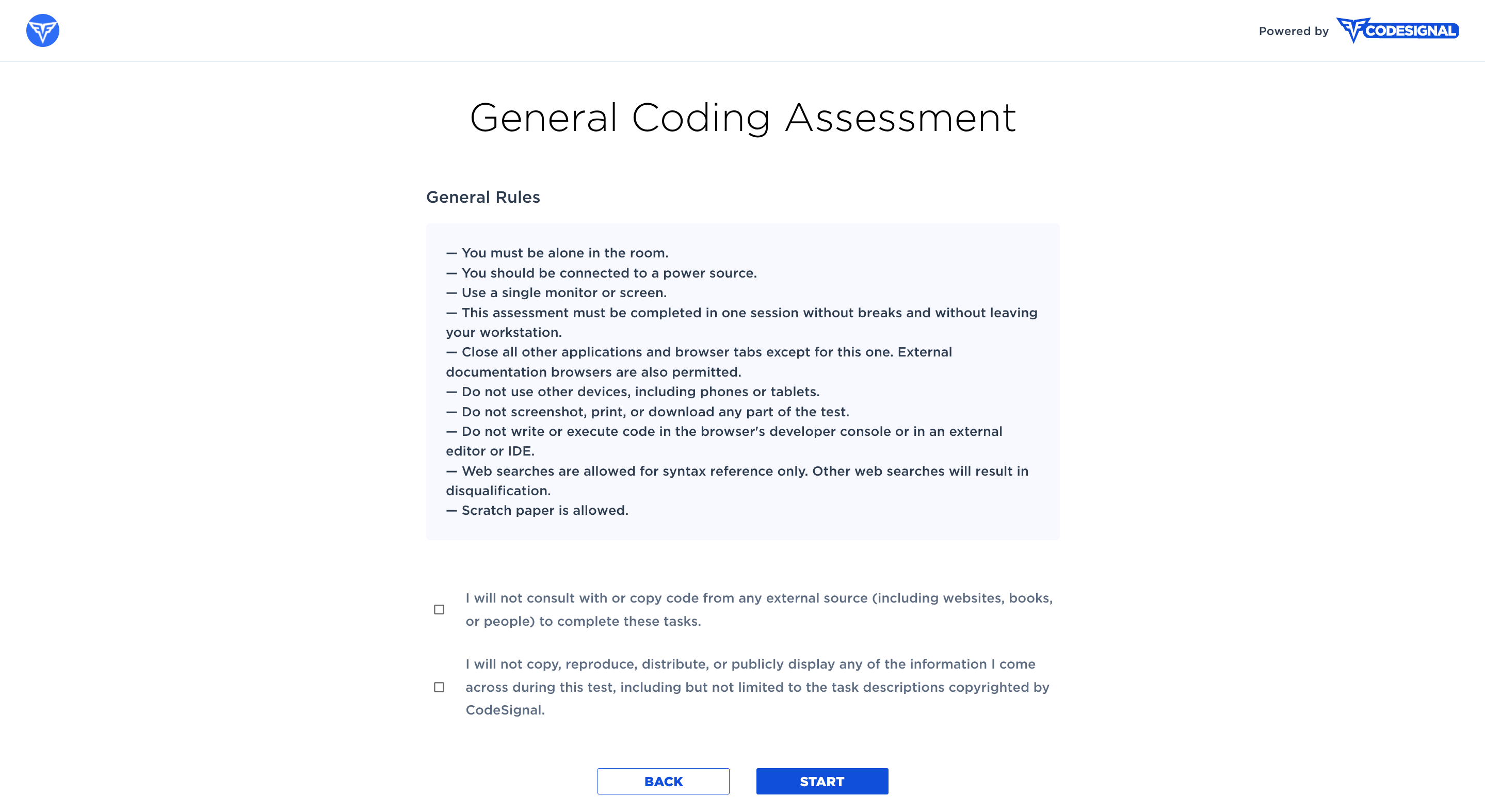The width and height of the screenshot is (1485, 812).
Task: Begin the assessment with the START button
Action: 822,782
